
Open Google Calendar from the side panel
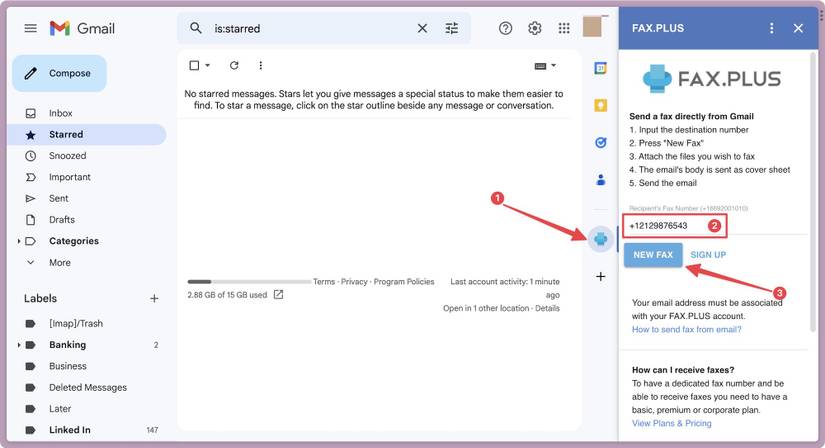click(x=600, y=68)
